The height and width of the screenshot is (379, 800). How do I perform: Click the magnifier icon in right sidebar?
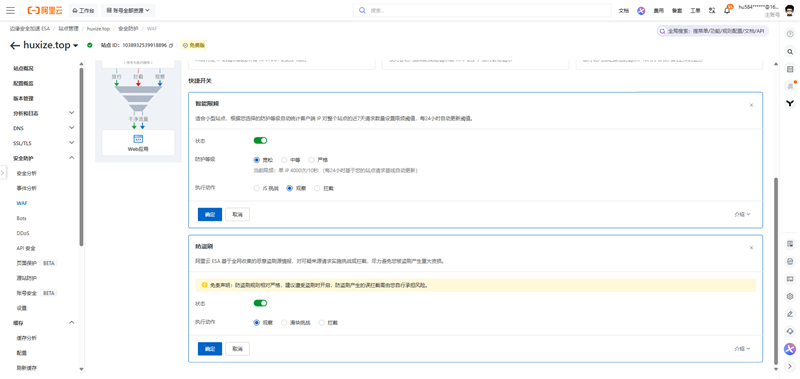[x=790, y=52]
